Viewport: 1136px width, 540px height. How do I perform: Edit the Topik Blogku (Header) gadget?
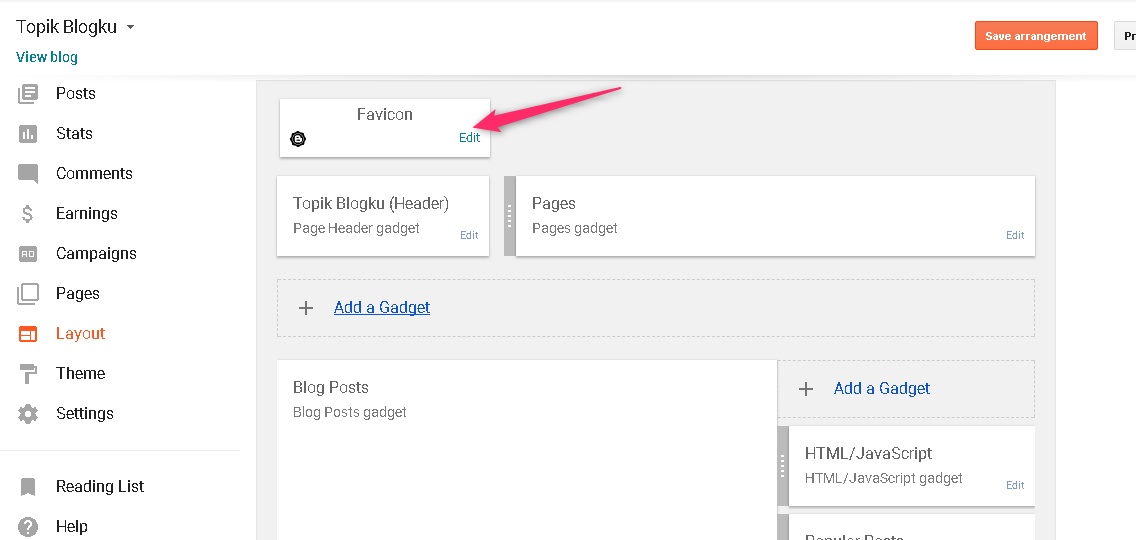(469, 235)
